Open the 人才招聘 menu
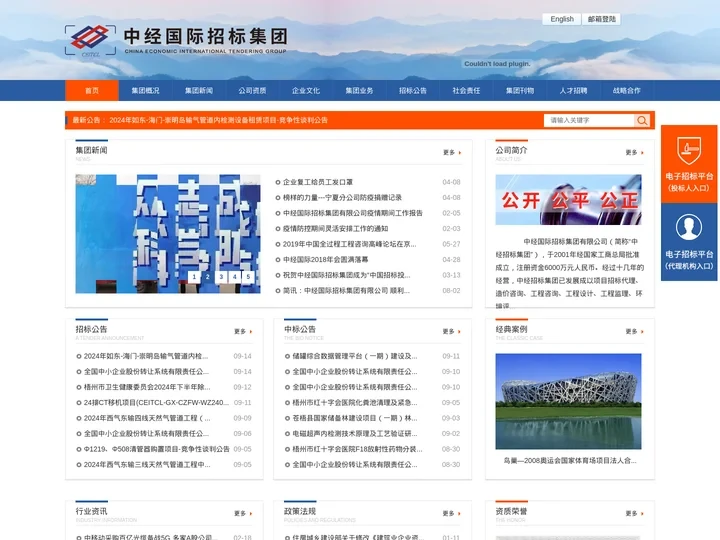 (x=573, y=90)
